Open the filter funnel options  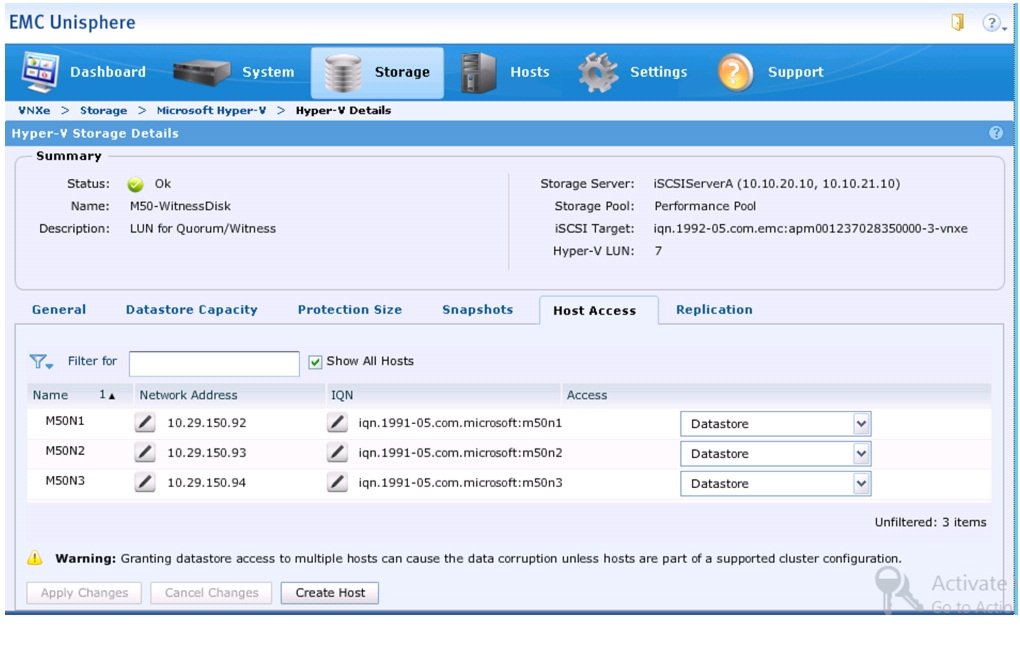[x=41, y=362]
